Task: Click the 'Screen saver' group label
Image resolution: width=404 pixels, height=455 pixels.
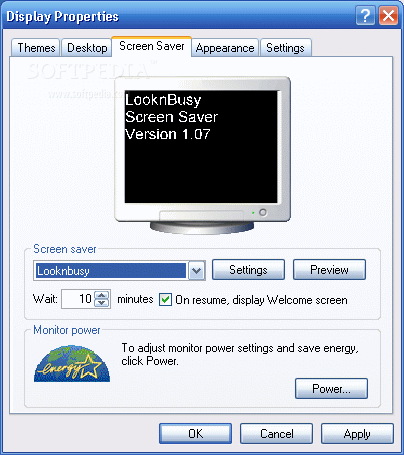Action: pyautogui.click(x=65, y=249)
